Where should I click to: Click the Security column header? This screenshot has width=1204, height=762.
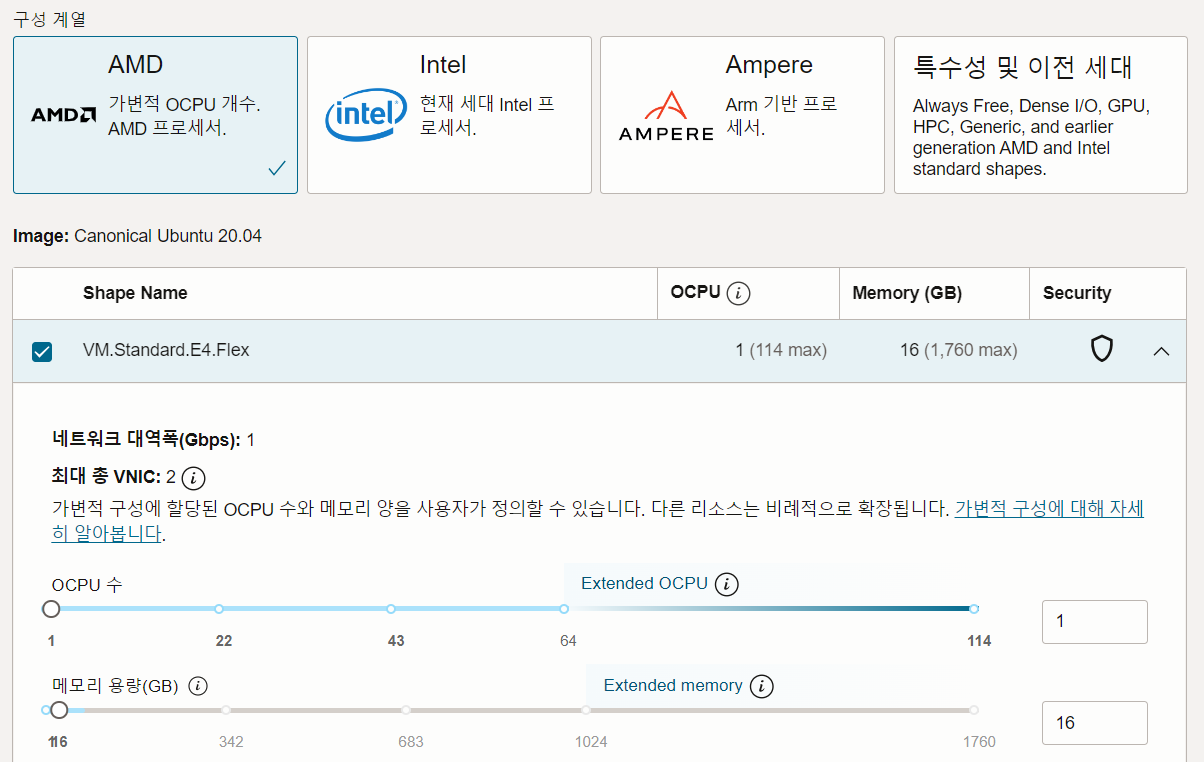pyautogui.click(x=1077, y=293)
